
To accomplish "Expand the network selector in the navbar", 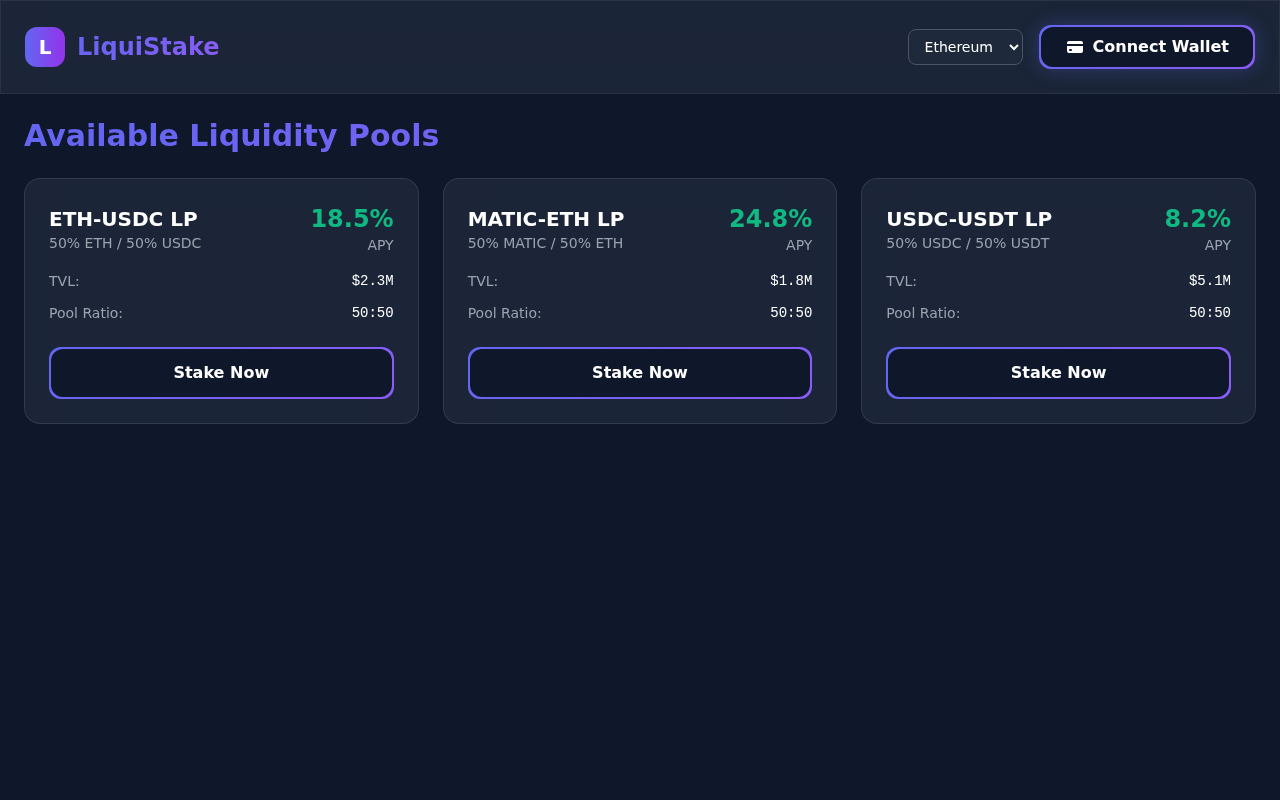I will coord(965,46).
